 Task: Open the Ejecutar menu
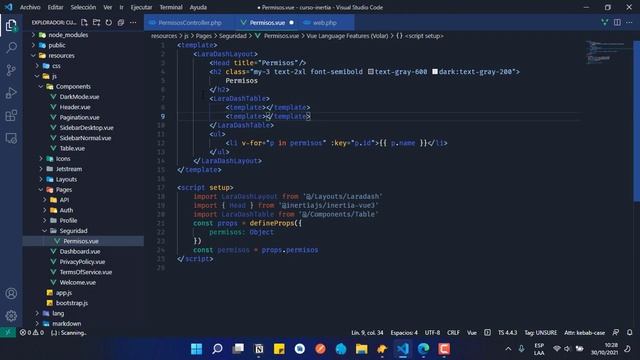pyautogui.click(x=141, y=7)
